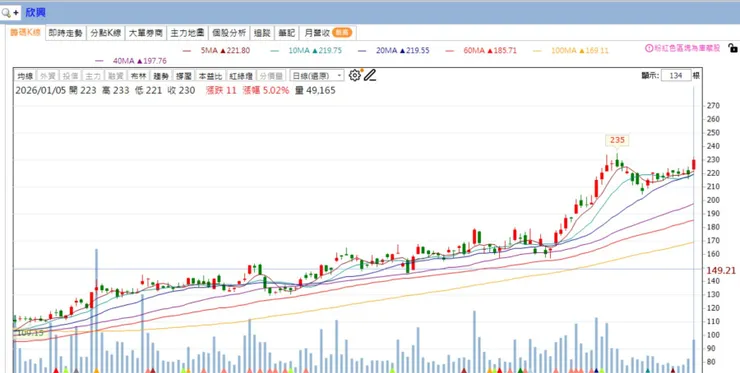This screenshot has width=740, height=373.
Task: Toggle the 撐壓 support-resistance overlay
Action: coord(184,76)
